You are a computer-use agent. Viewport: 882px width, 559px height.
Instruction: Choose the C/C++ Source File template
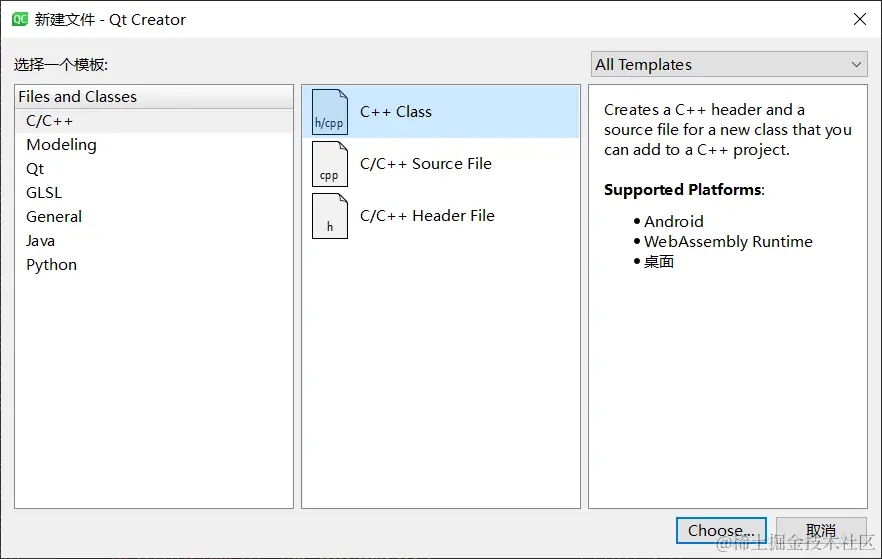[426, 164]
